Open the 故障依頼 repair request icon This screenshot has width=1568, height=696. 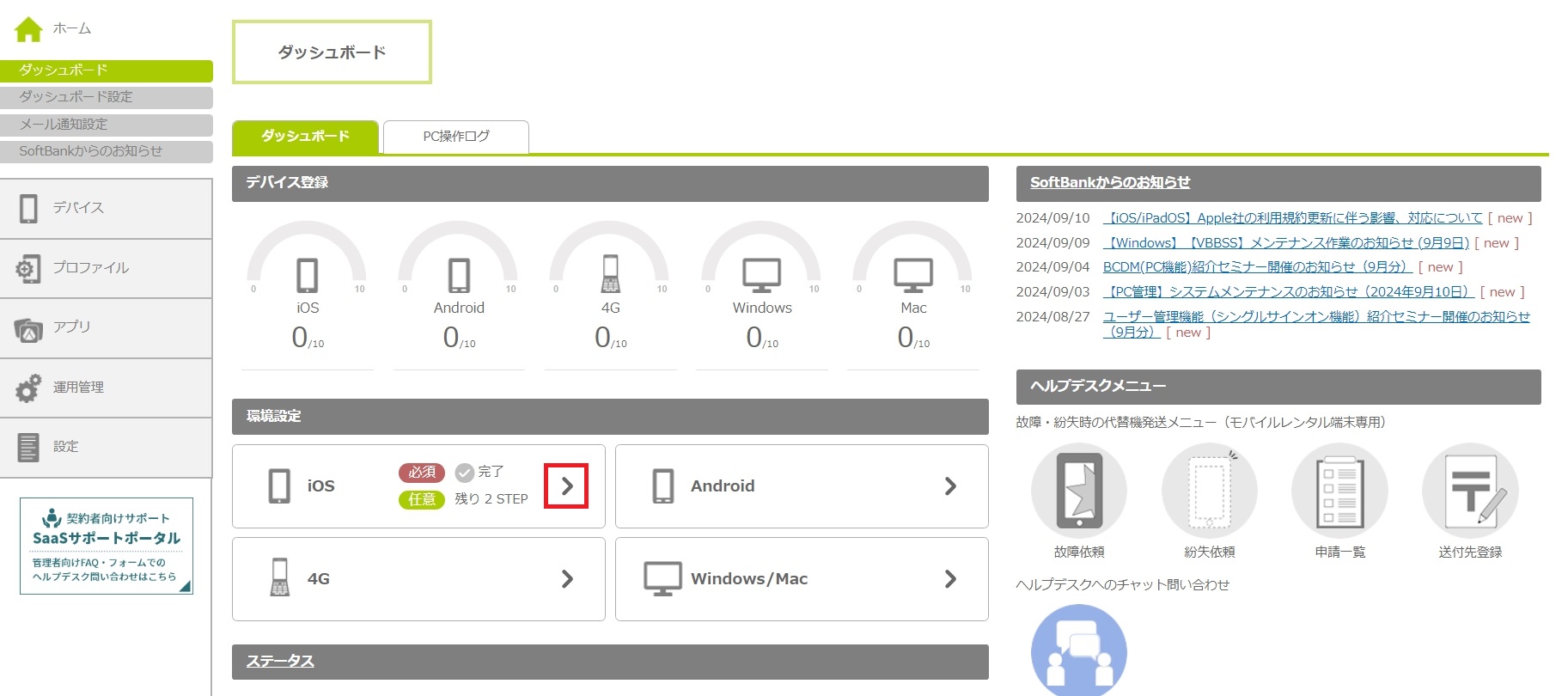click(1078, 491)
